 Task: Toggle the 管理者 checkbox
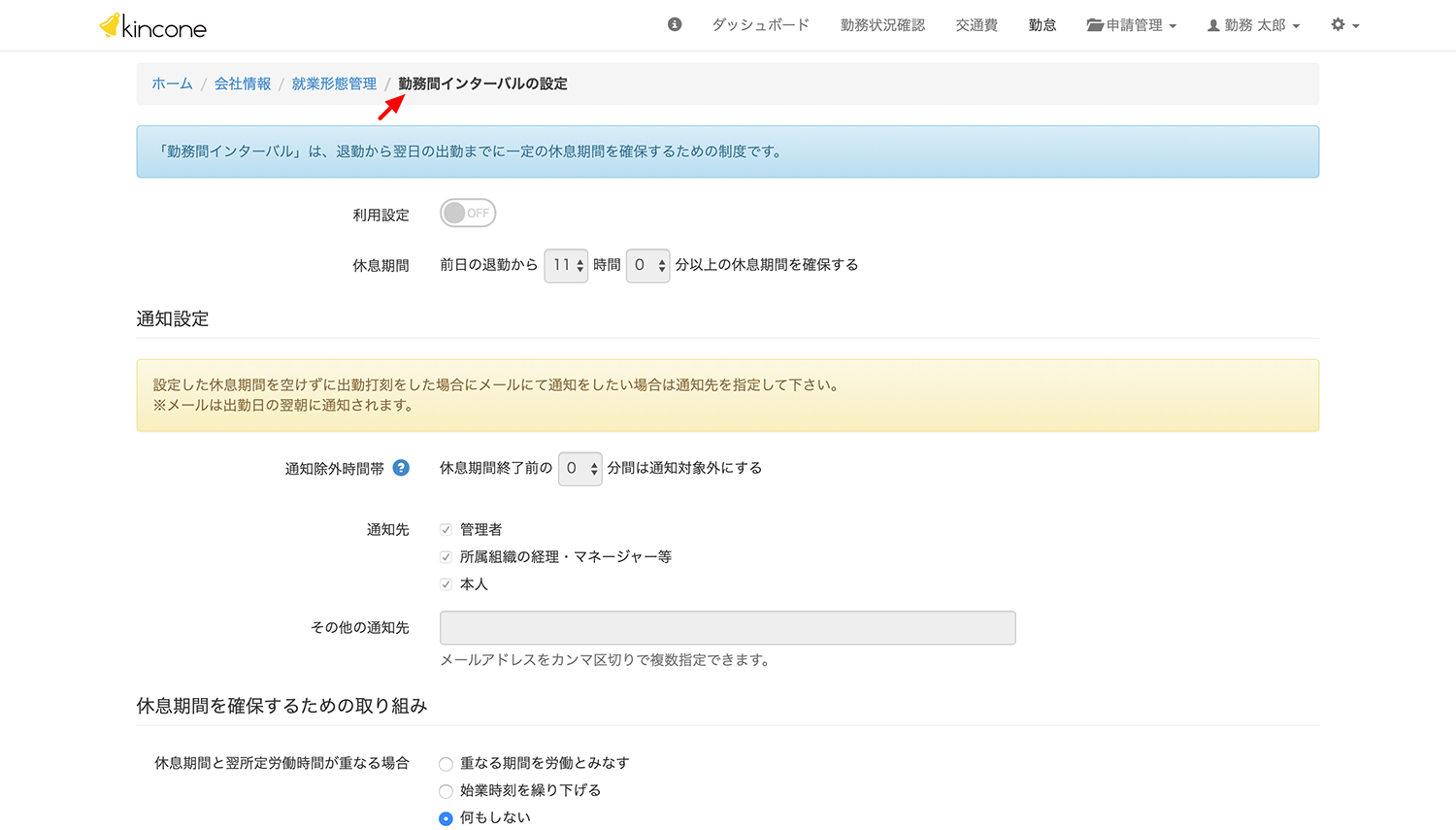(446, 530)
